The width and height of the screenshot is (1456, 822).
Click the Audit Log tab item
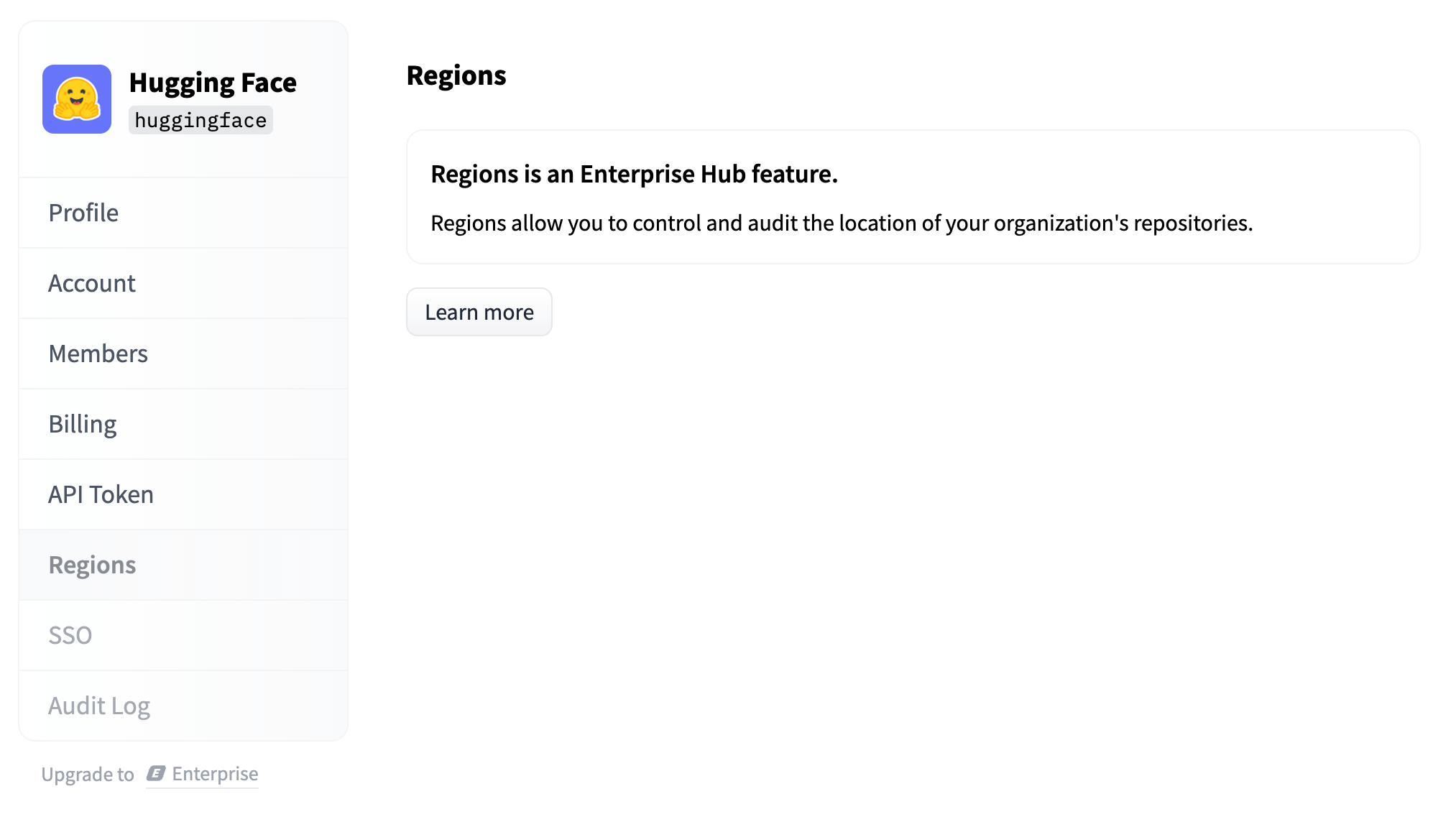[x=99, y=706]
